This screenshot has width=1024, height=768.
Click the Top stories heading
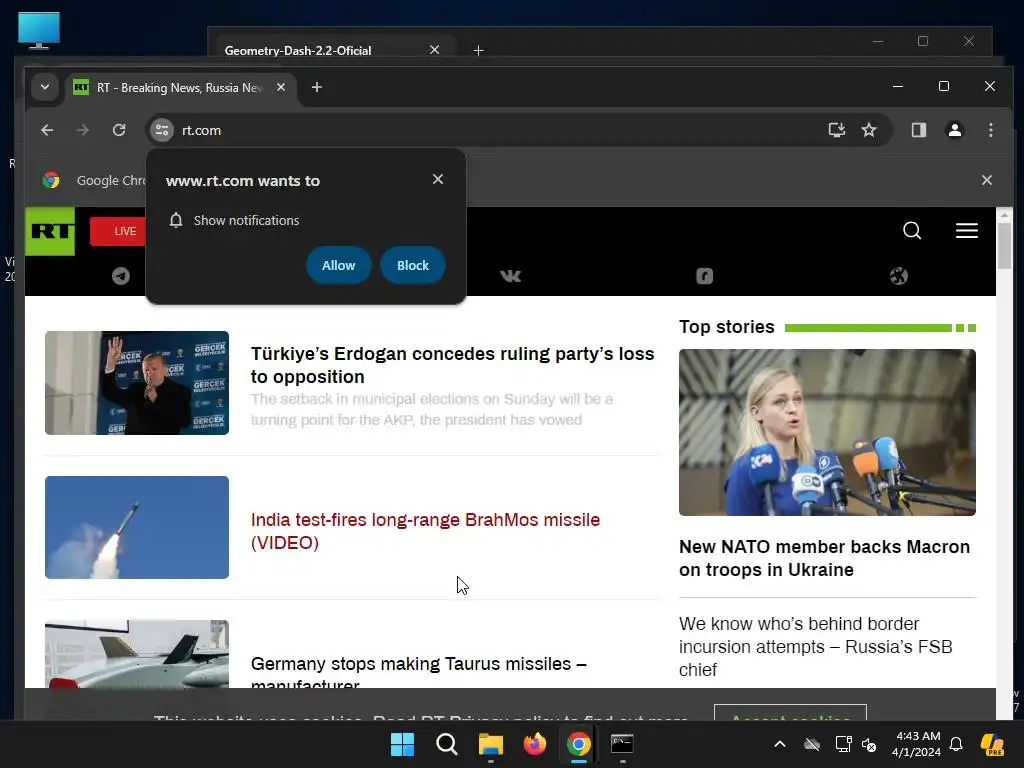727,327
